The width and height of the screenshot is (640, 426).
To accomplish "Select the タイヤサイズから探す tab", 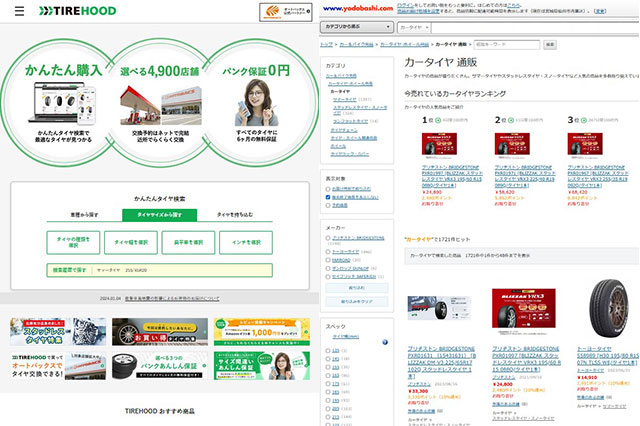I will pos(160,215).
